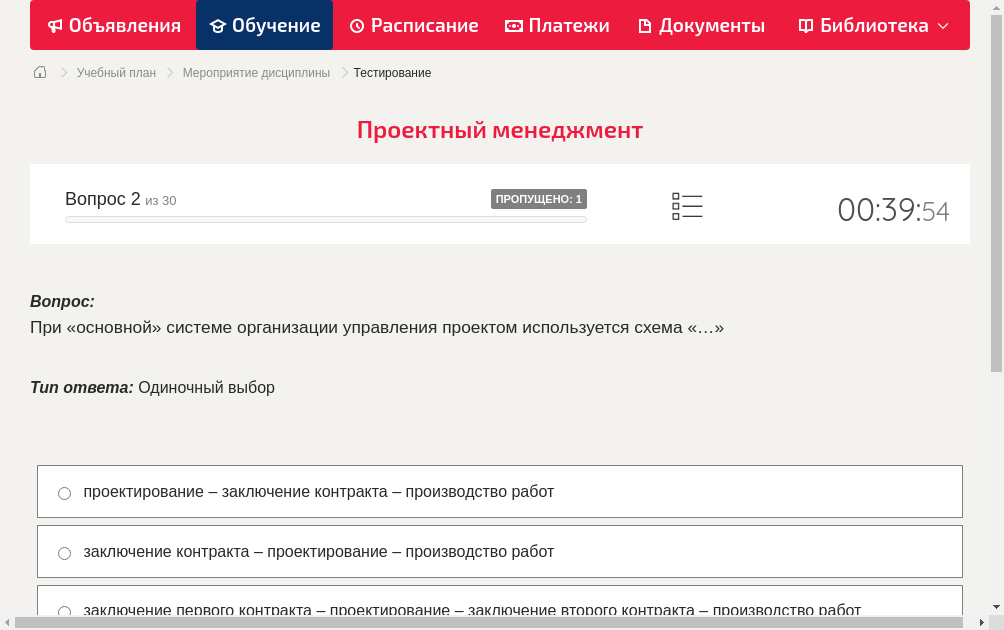Select the graduation cap icon on Обучение
Screen dimensions: 1004x630
coord(217,25)
